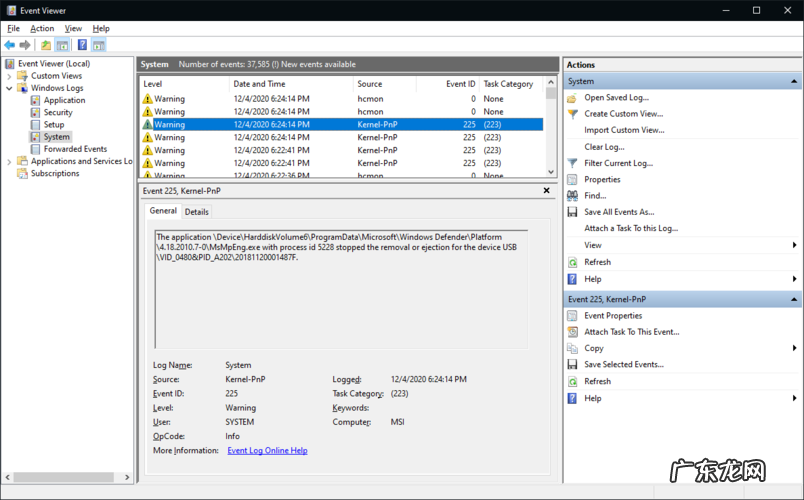
Task: Open the Event Log Online Help link
Action: click(x=267, y=451)
